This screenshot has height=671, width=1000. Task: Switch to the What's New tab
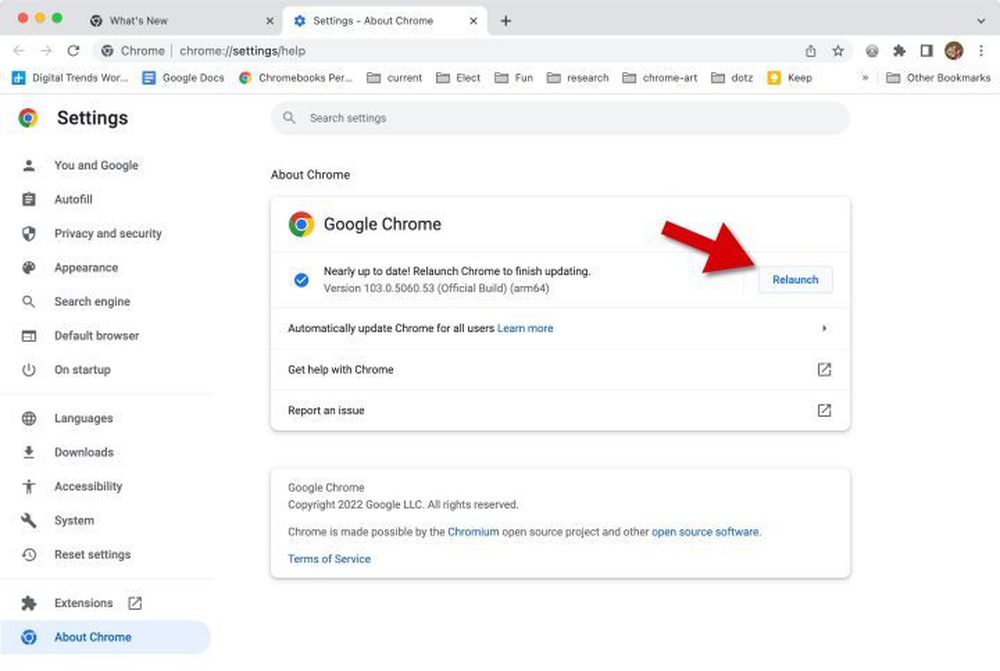click(x=142, y=19)
